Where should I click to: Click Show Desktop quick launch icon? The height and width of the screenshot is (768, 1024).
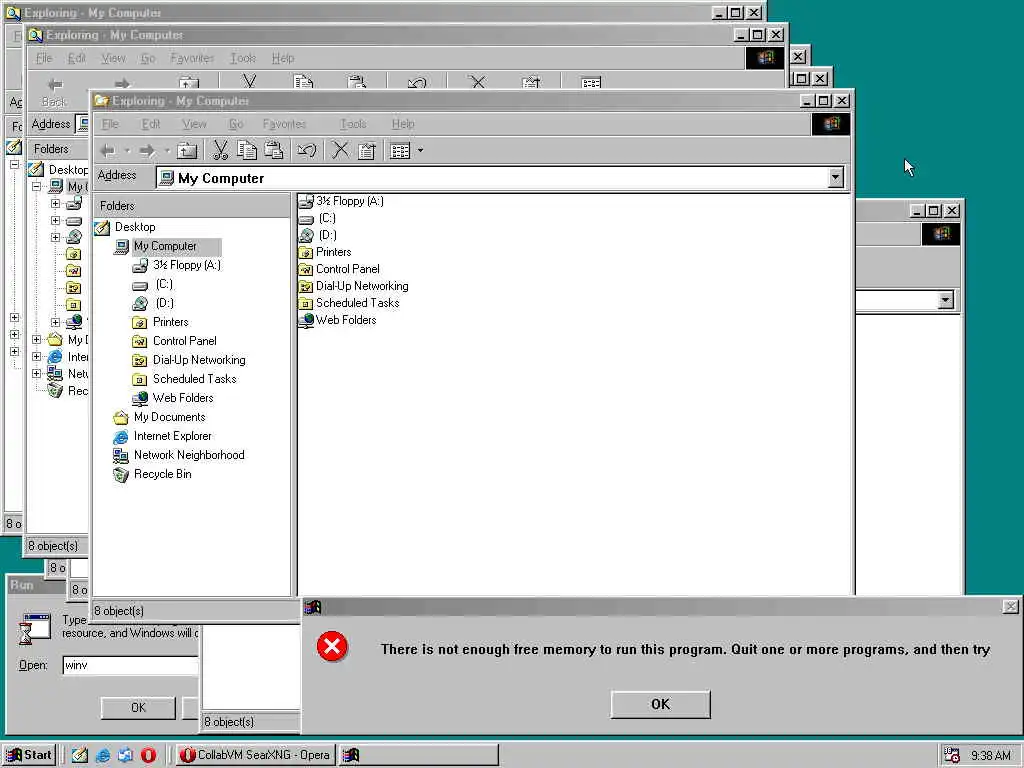(x=80, y=755)
